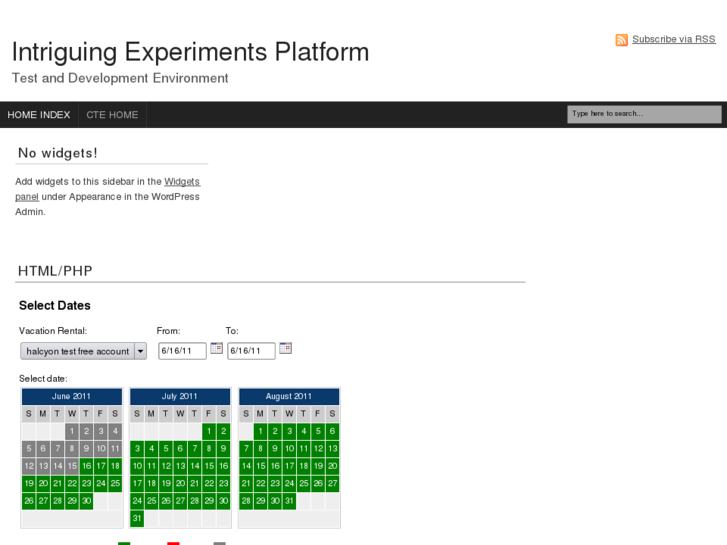The image size is (727, 545).
Task: Open the To date calendar picker icon
Action: point(285,348)
